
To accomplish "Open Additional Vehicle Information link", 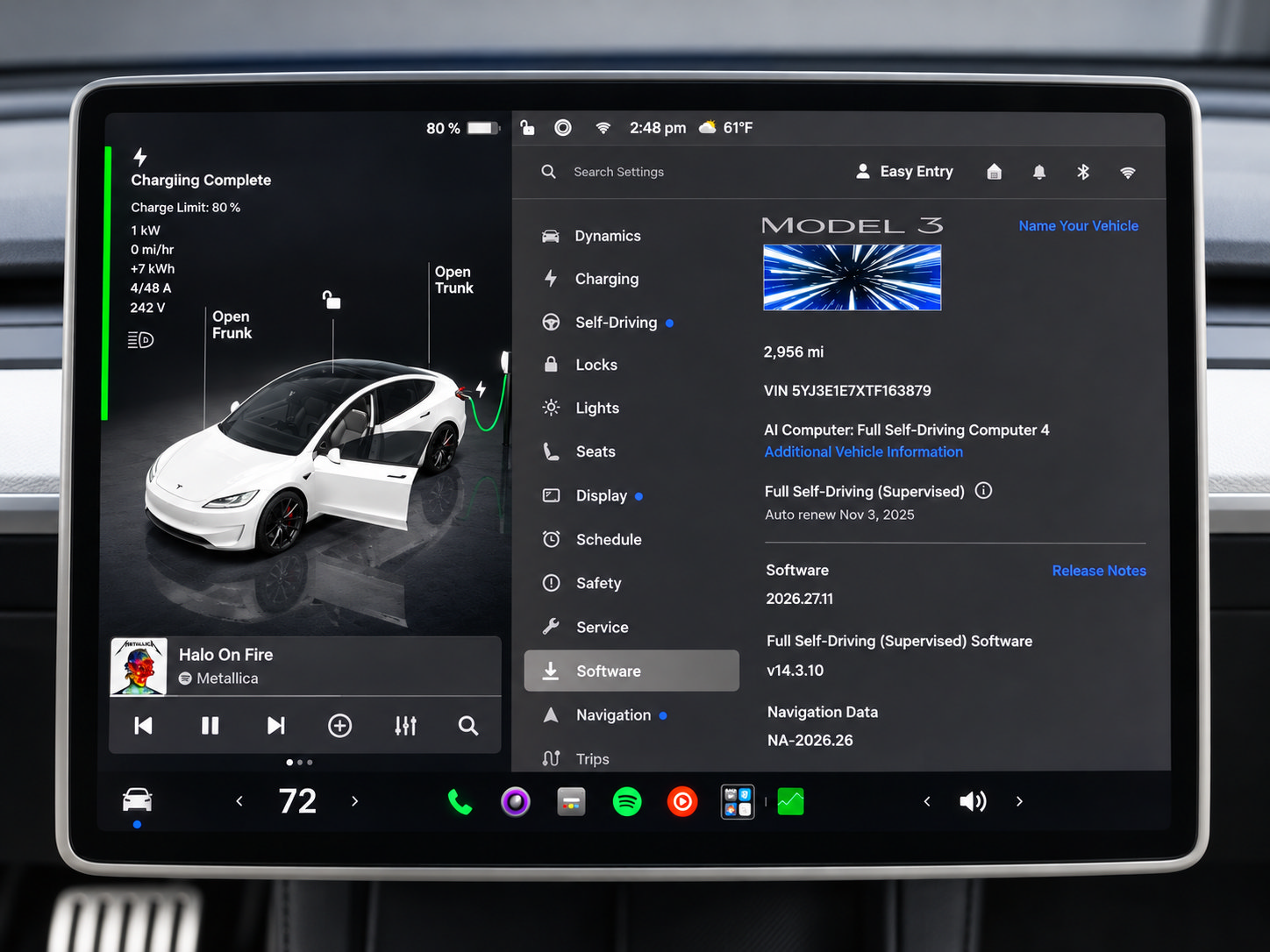I will point(864,451).
